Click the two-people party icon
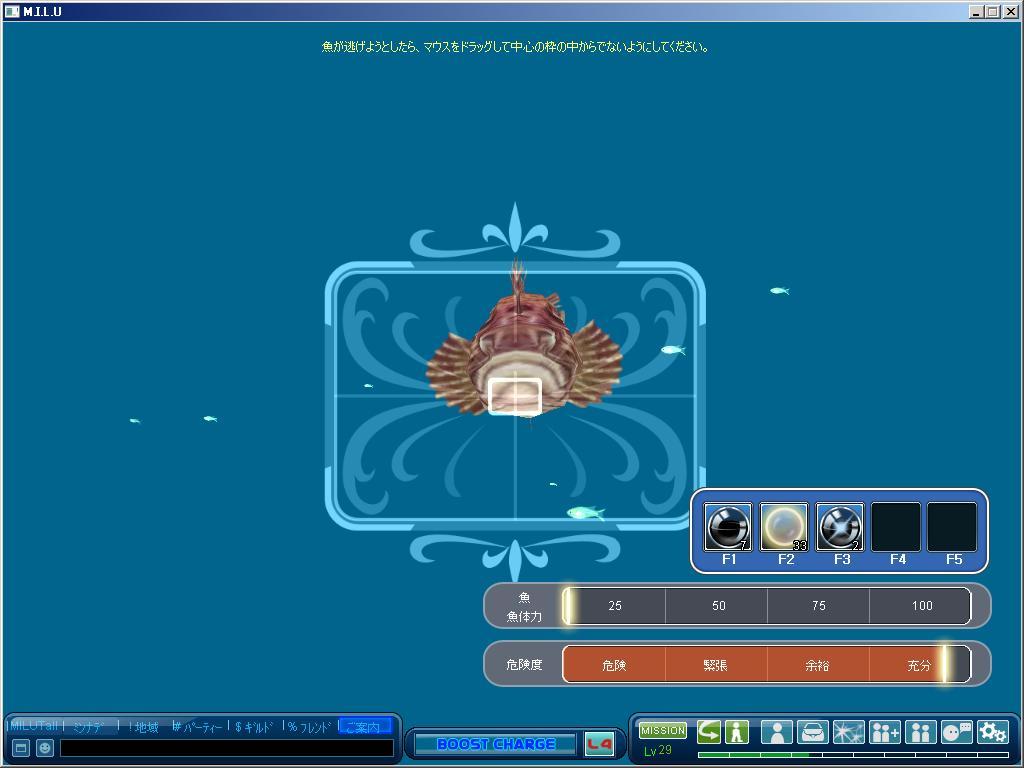The height and width of the screenshot is (768, 1024). [x=920, y=732]
